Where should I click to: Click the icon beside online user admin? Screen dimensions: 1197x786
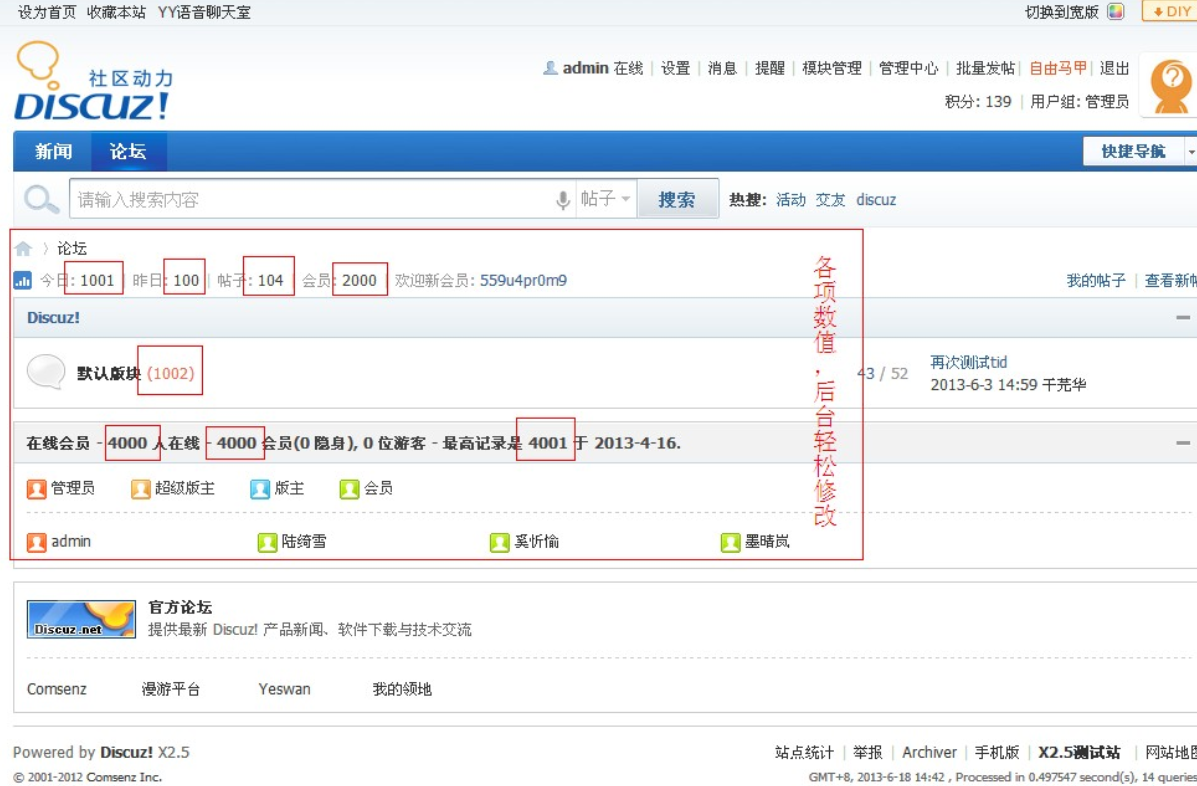[37, 543]
